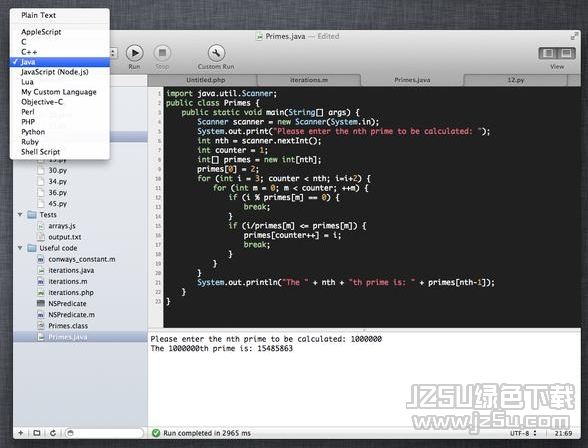Viewport: 588px width, 448px height.
Task: Open Custom Run wrench tool
Action: (216, 53)
